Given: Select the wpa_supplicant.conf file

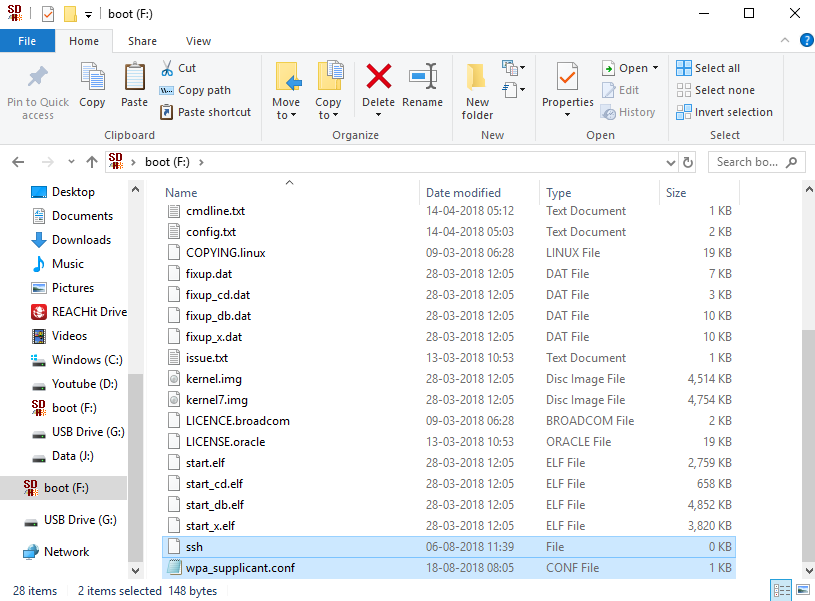Looking at the screenshot, I should 449,568.
